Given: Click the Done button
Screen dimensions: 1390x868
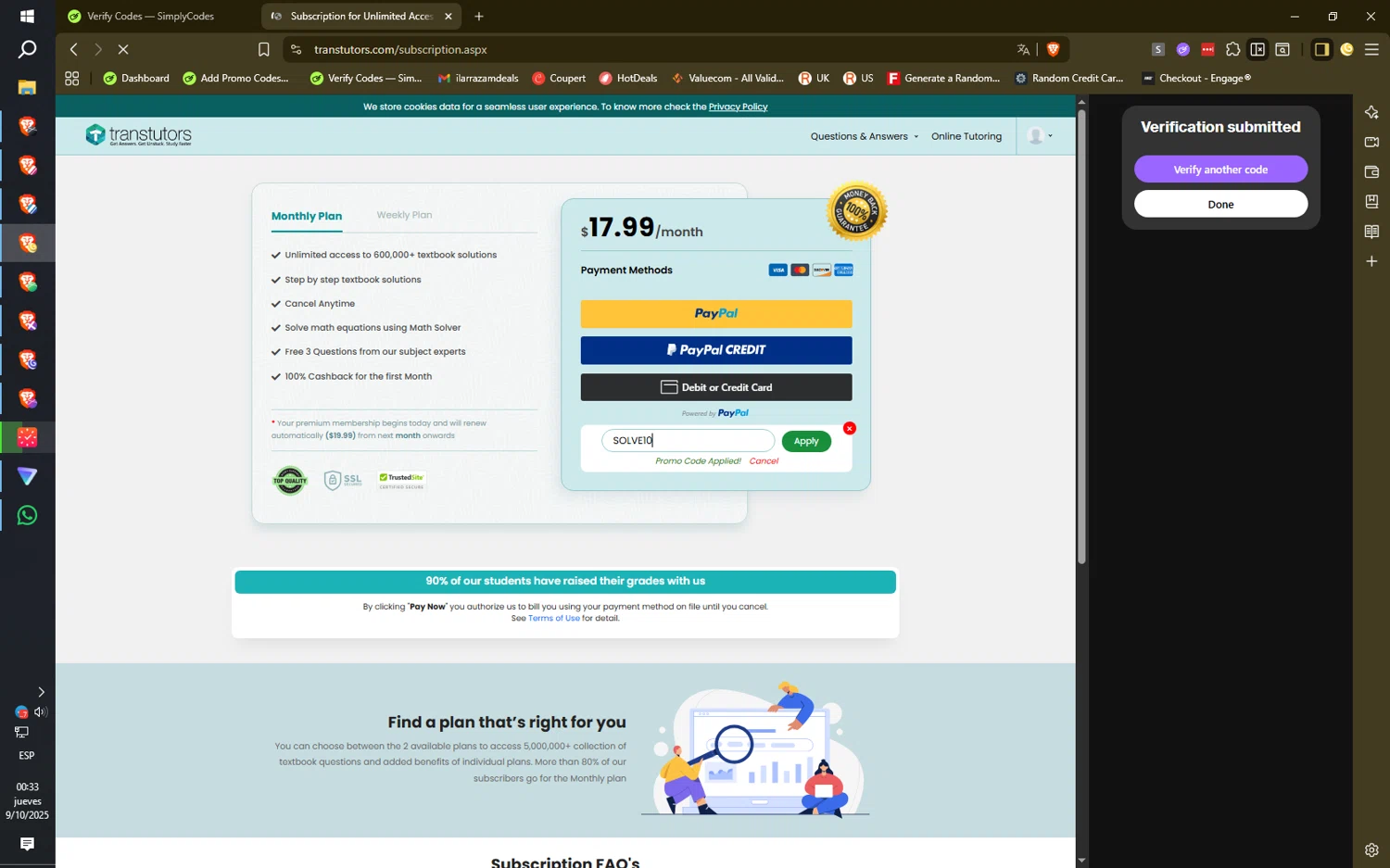Looking at the screenshot, I should 1220,205.
